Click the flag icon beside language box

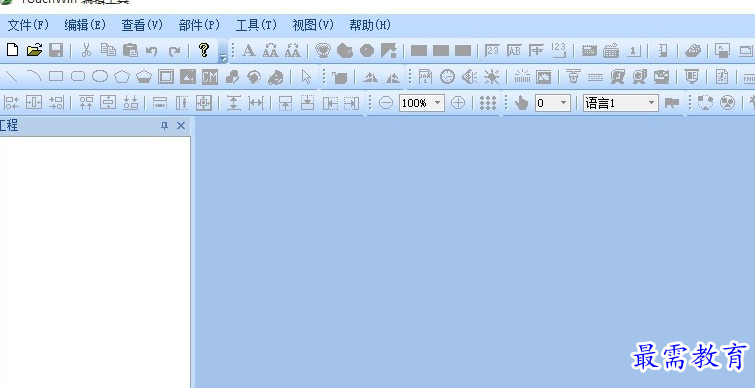coord(672,103)
